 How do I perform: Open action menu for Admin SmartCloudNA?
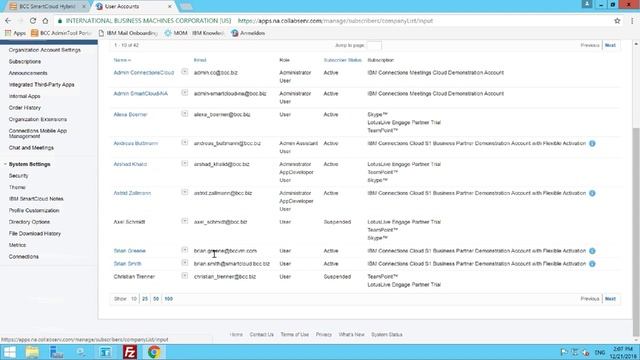(184, 93)
